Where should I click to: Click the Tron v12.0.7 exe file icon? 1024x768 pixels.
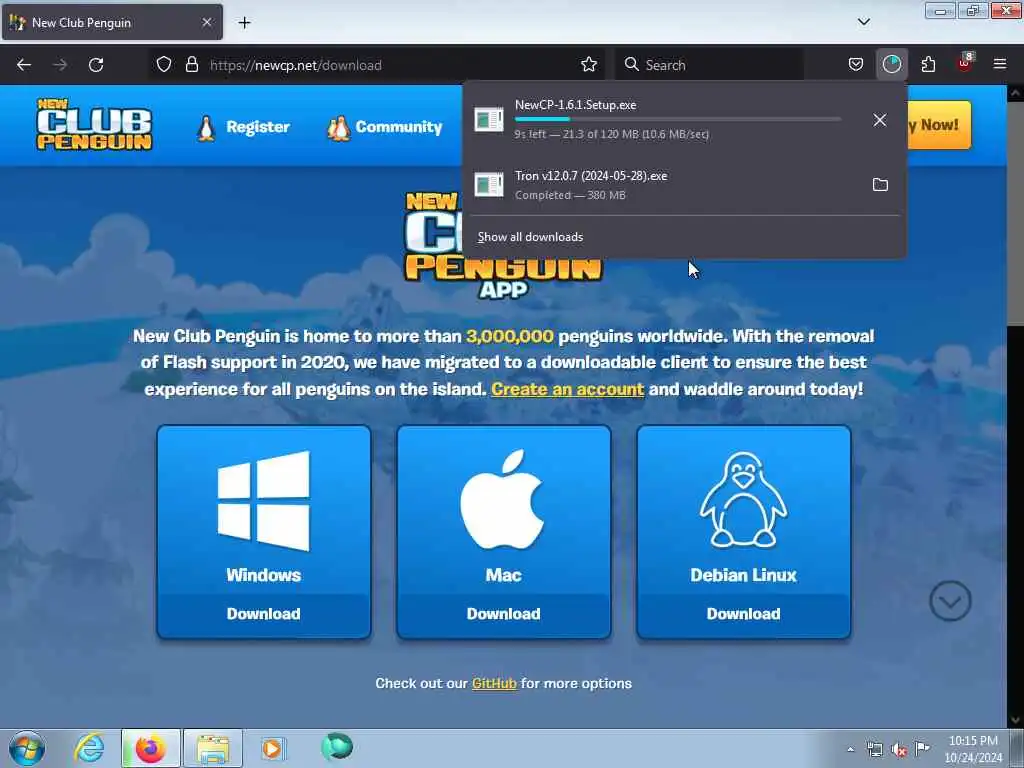(488, 184)
